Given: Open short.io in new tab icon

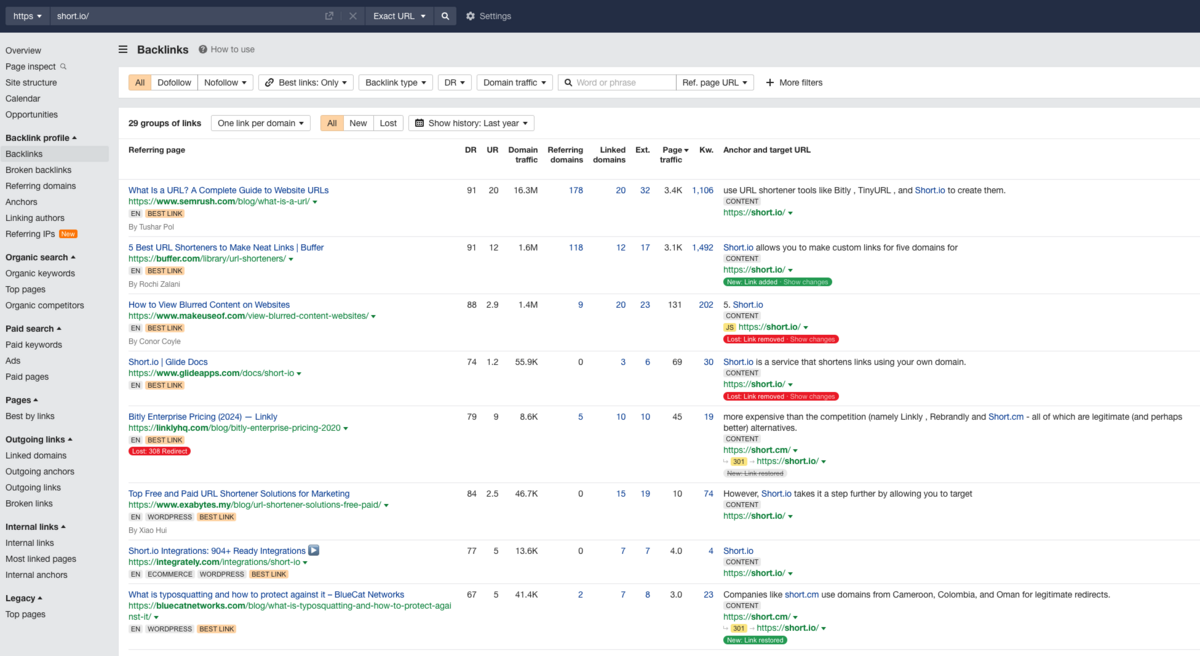Looking at the screenshot, I should click(329, 16).
